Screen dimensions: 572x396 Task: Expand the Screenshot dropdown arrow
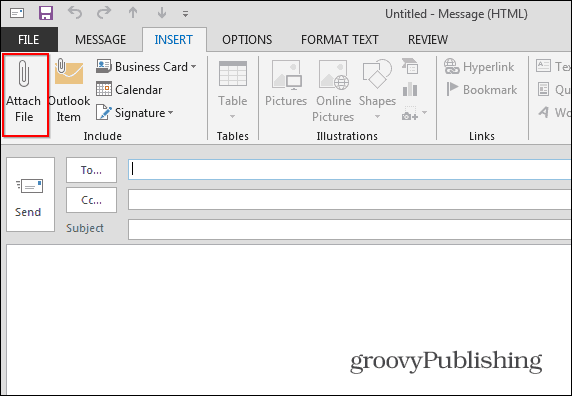click(x=424, y=113)
